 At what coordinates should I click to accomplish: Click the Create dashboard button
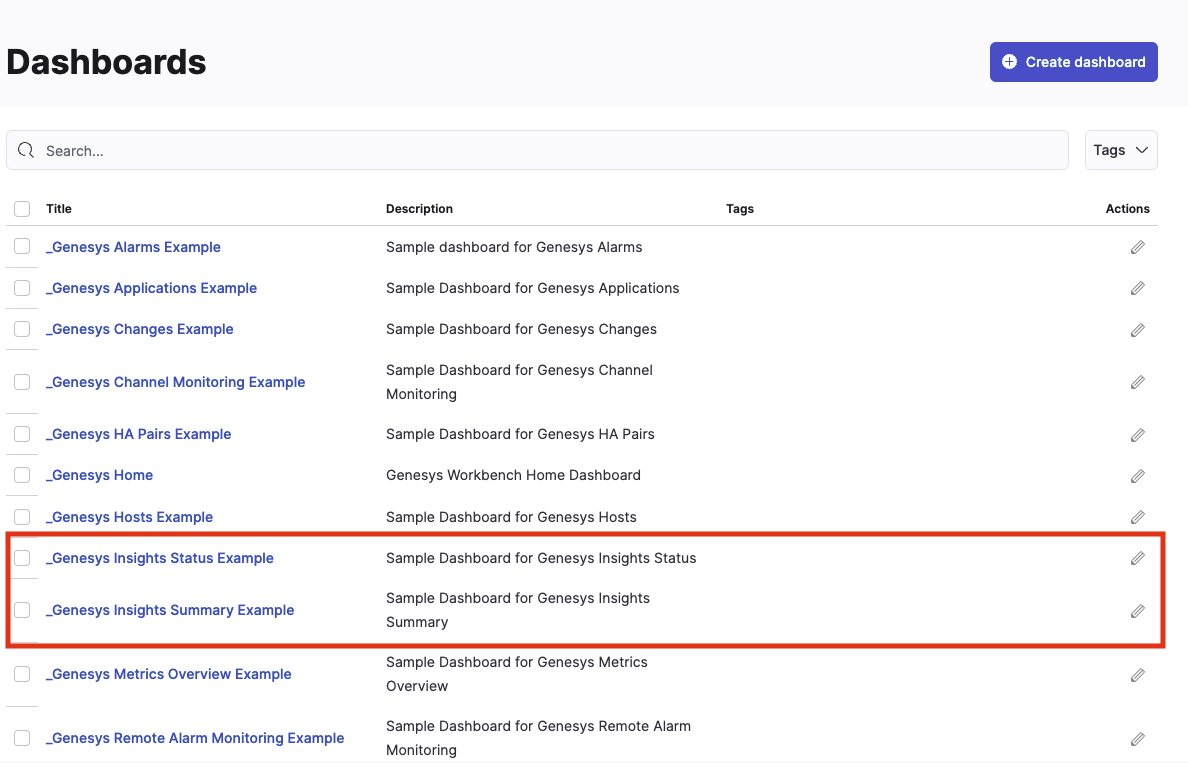tap(1073, 62)
